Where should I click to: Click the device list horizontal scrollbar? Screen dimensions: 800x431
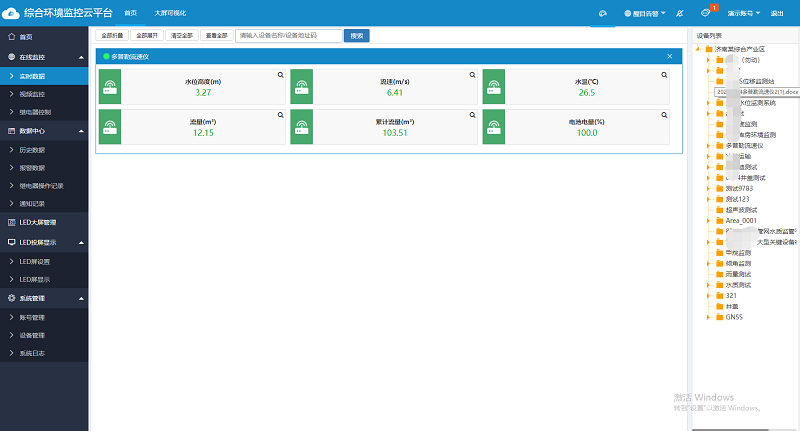pyautogui.click(x=731, y=429)
